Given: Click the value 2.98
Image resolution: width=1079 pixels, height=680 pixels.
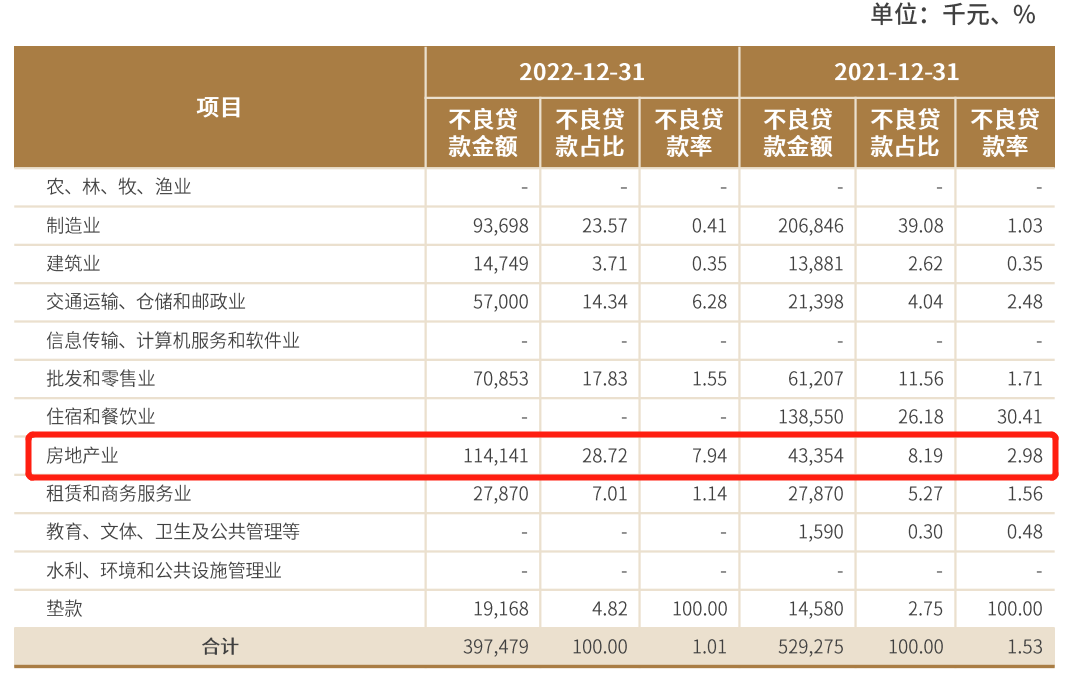Looking at the screenshot, I should [x=1025, y=456].
